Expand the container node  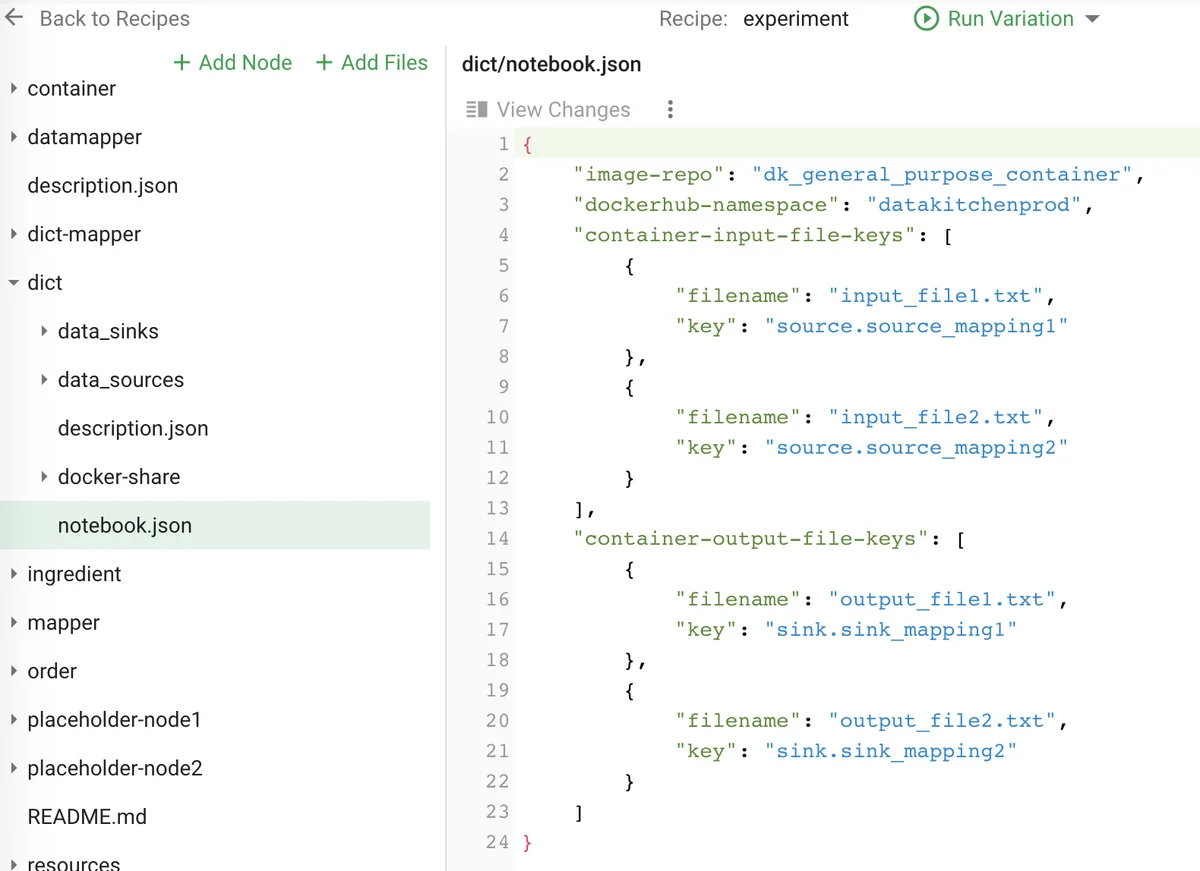pos(14,89)
